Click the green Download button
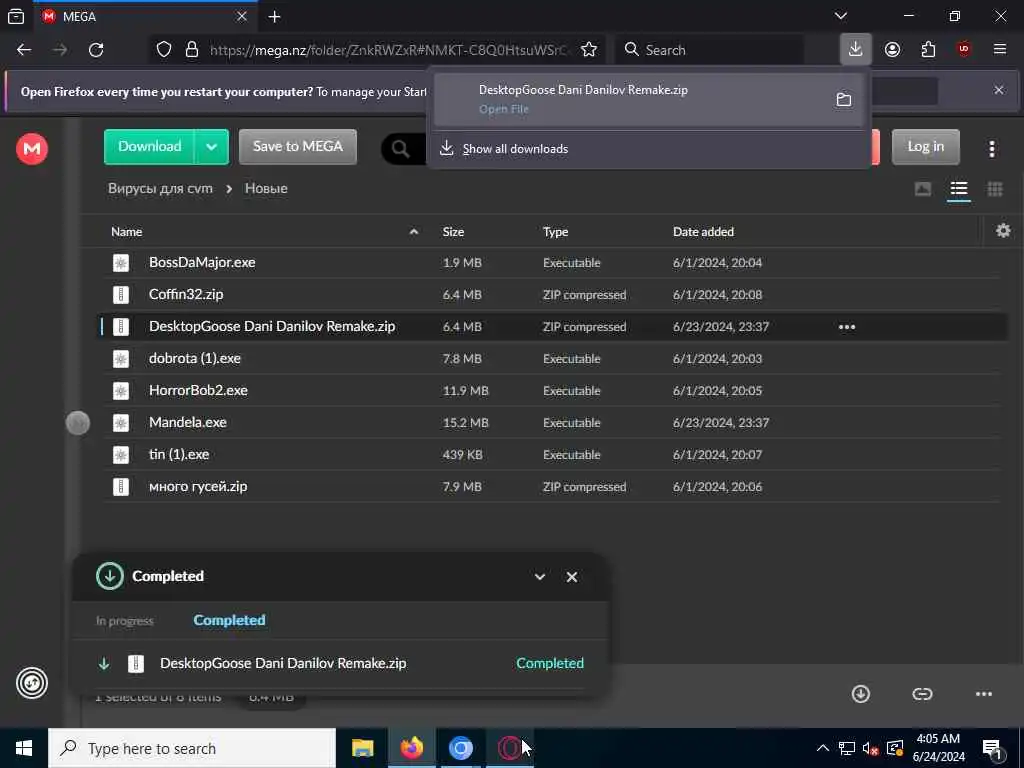 150,146
